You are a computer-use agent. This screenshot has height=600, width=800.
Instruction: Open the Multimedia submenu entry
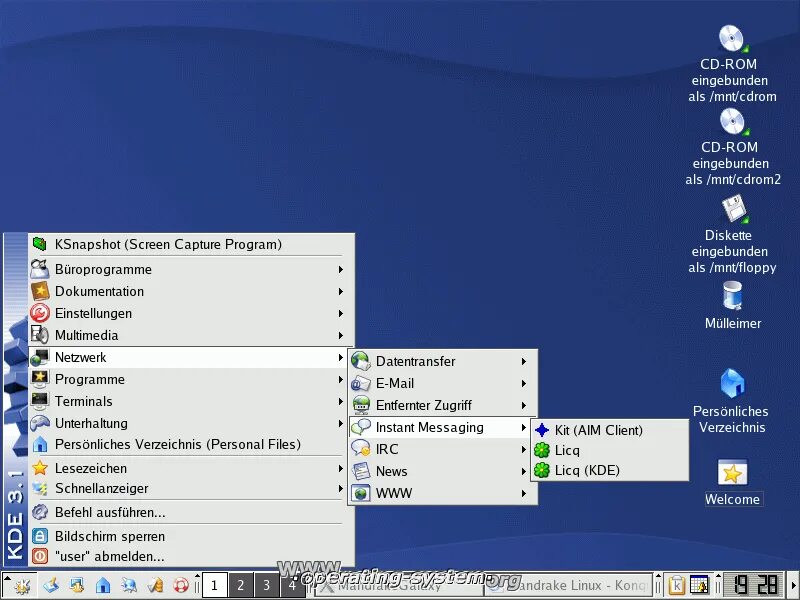pyautogui.click(x=191, y=335)
